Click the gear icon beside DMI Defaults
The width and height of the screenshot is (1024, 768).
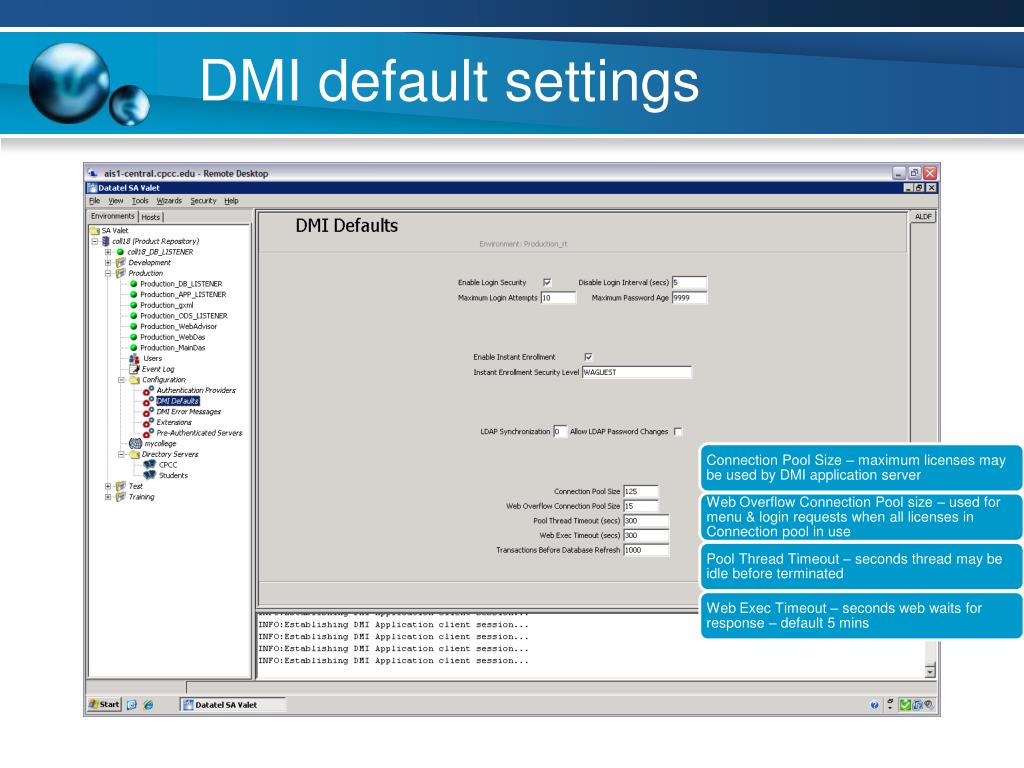[x=148, y=401]
